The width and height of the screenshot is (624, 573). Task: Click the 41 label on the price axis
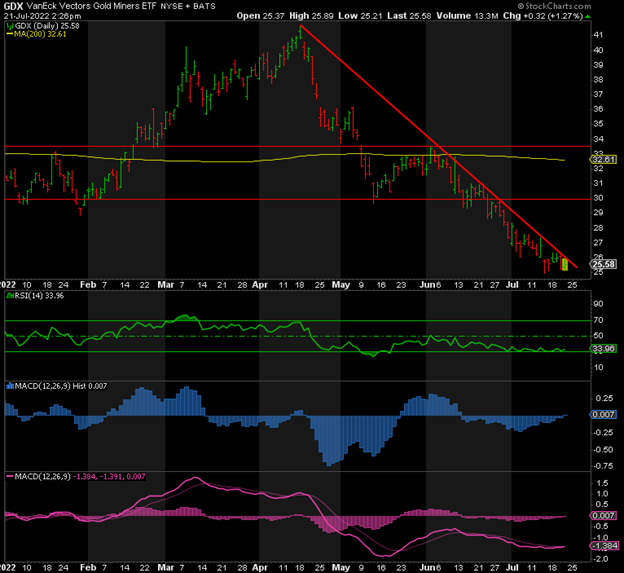click(x=598, y=35)
